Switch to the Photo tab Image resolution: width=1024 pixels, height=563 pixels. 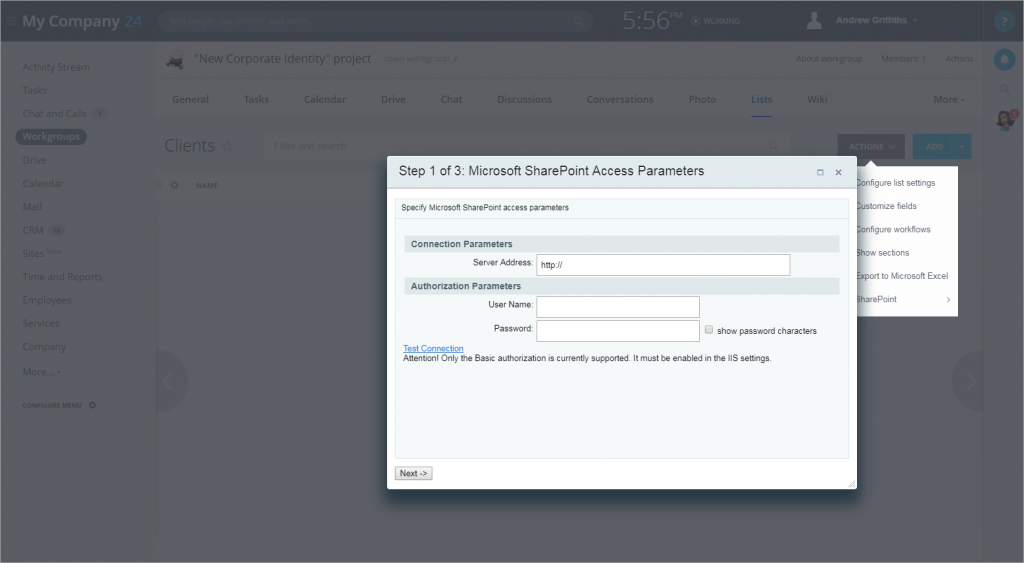[702, 99]
